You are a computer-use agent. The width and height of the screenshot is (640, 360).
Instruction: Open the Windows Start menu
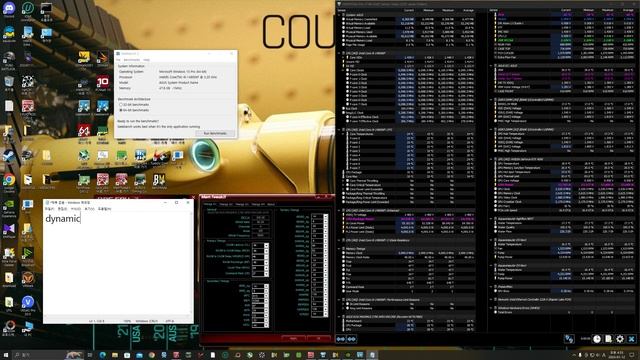[6, 355]
